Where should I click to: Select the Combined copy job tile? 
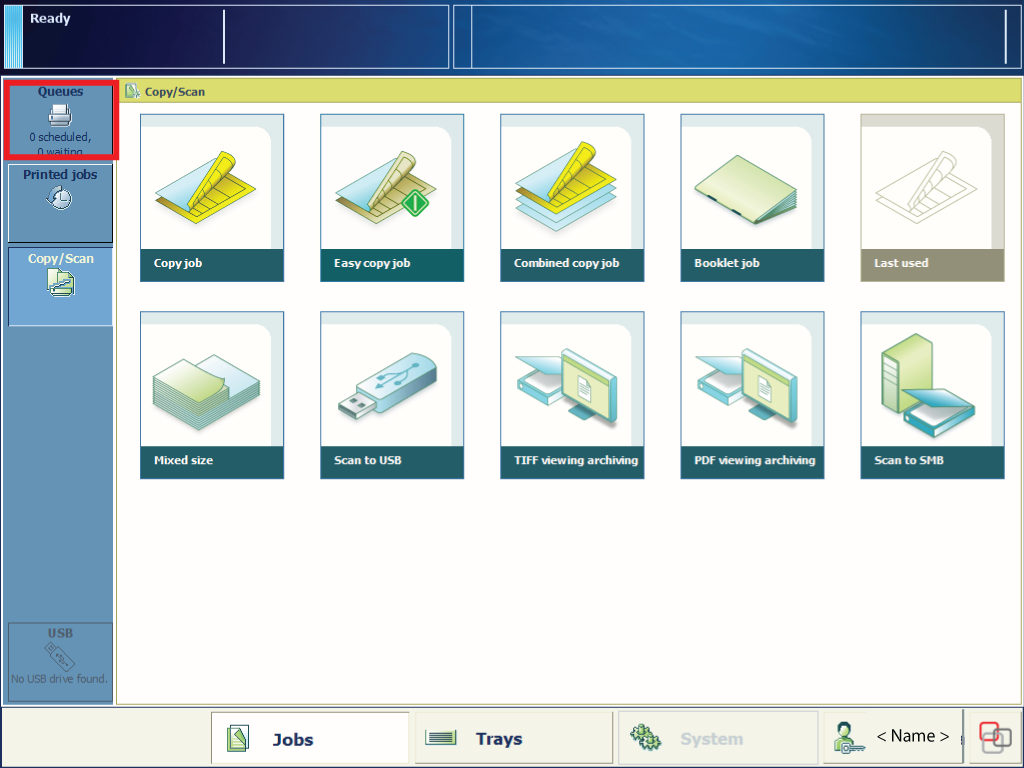(572, 198)
